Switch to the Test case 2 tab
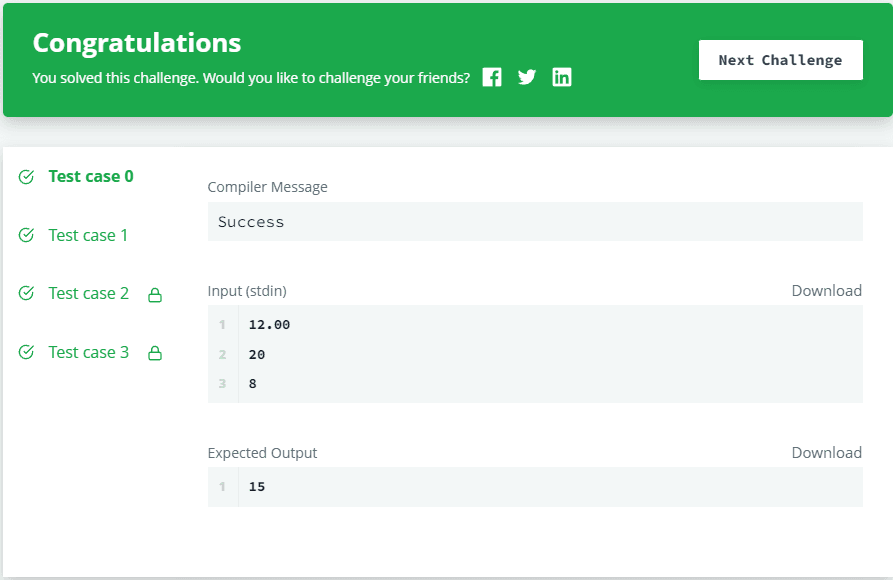Viewport: 893px width, 580px height. coord(89,293)
